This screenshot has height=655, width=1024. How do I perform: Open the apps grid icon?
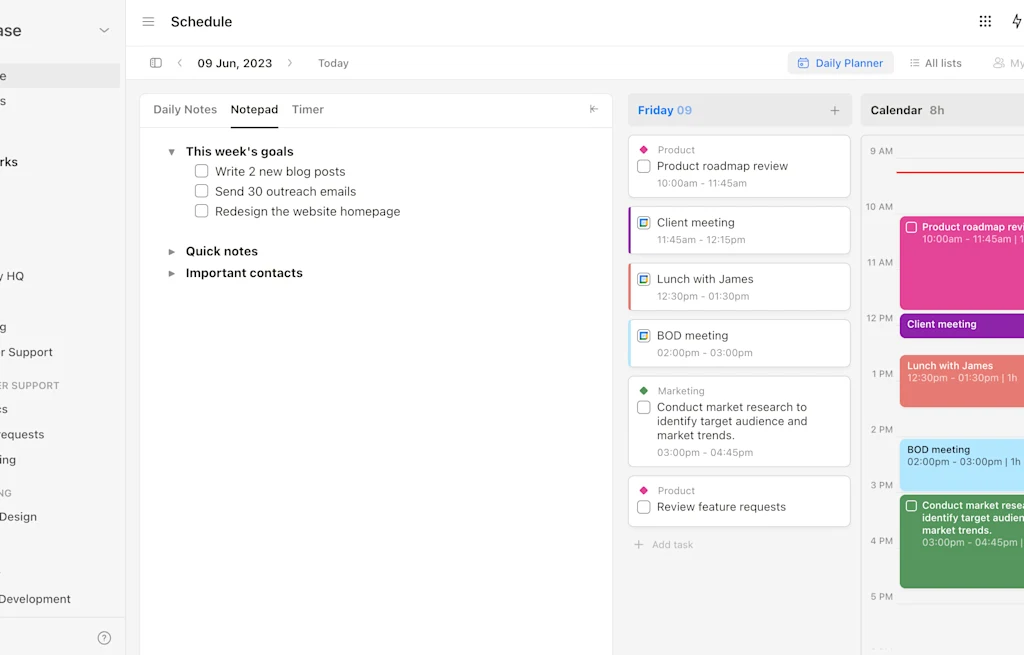coord(985,22)
